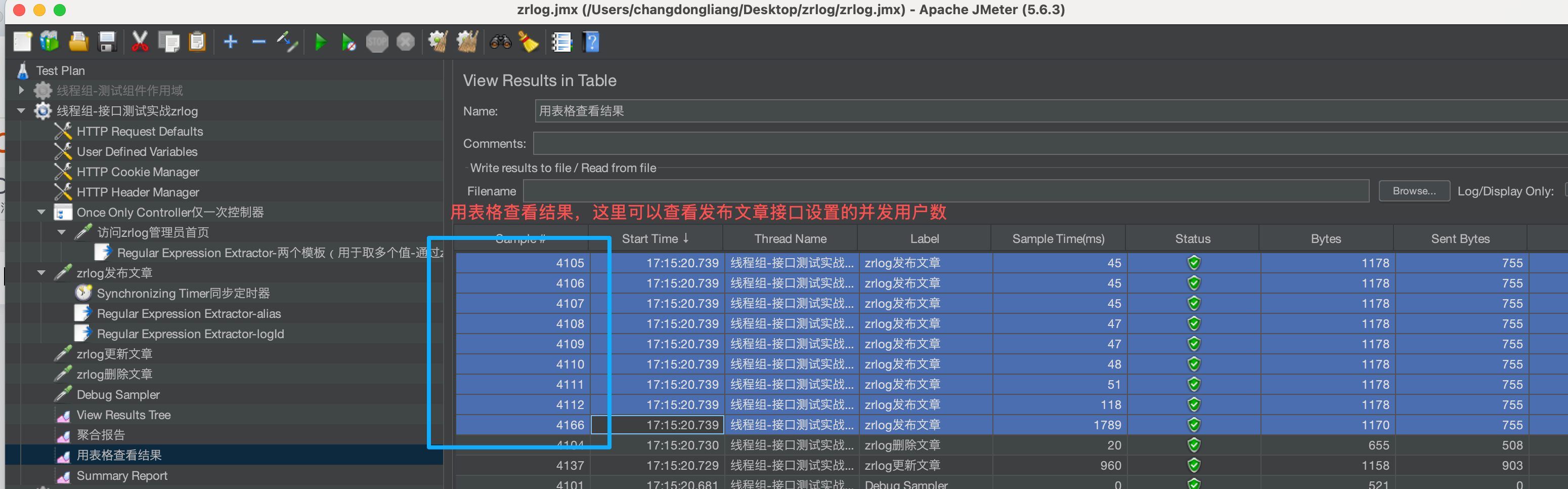Viewport: 1568px width, 489px height.
Task: Select the Test Plan root node
Action: (x=60, y=71)
